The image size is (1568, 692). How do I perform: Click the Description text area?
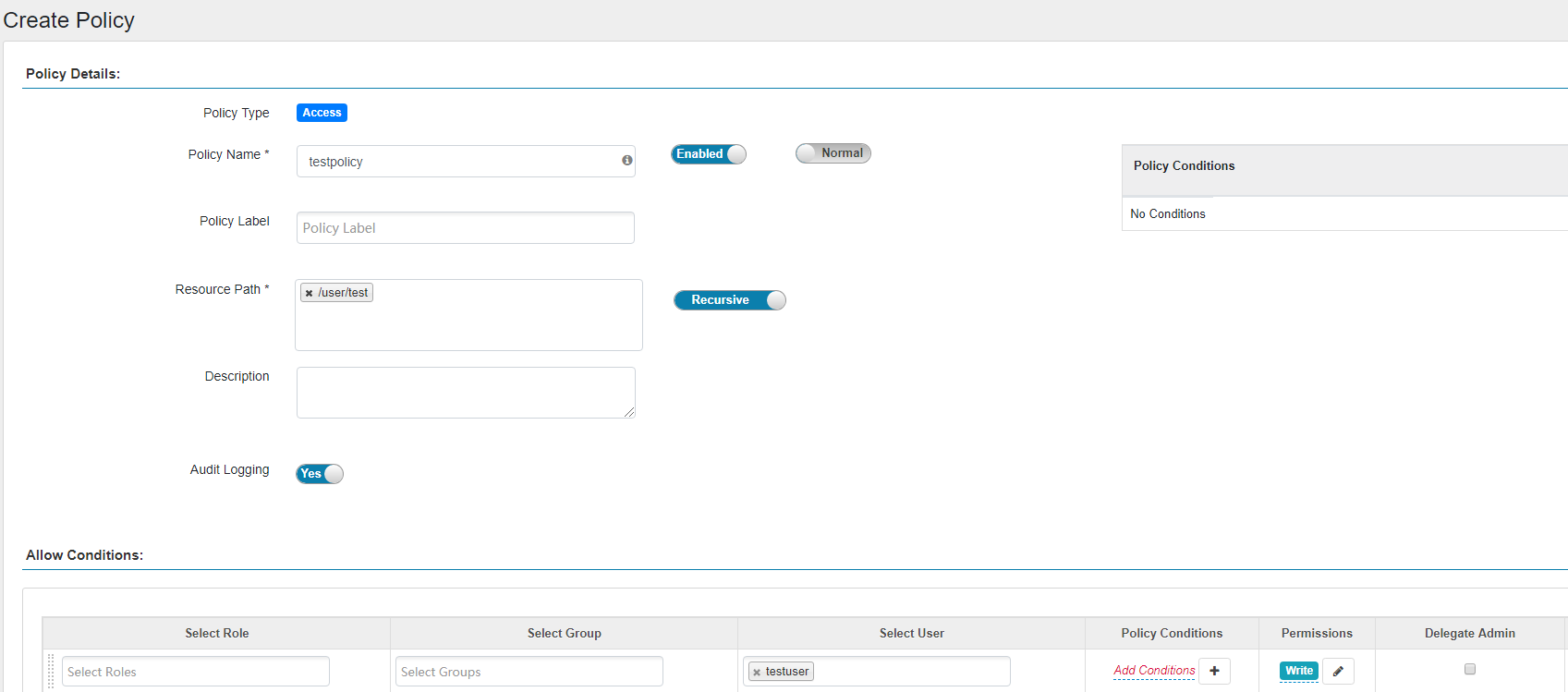point(465,393)
